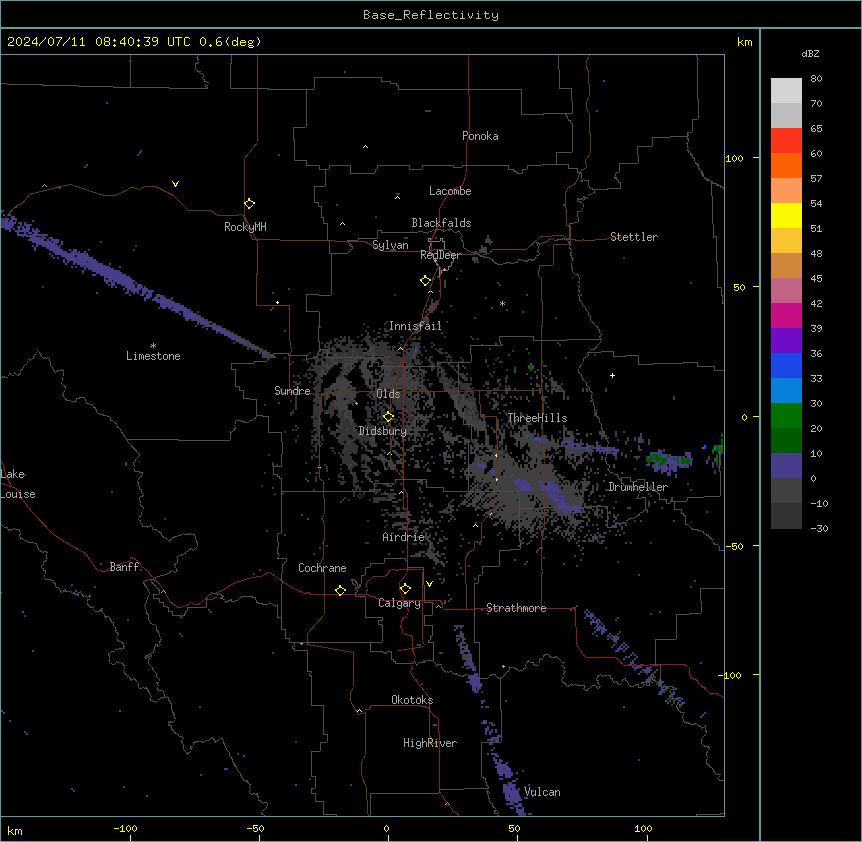Click the yellow diamond marker above RockyMH
862x842 pixels.
point(249,203)
